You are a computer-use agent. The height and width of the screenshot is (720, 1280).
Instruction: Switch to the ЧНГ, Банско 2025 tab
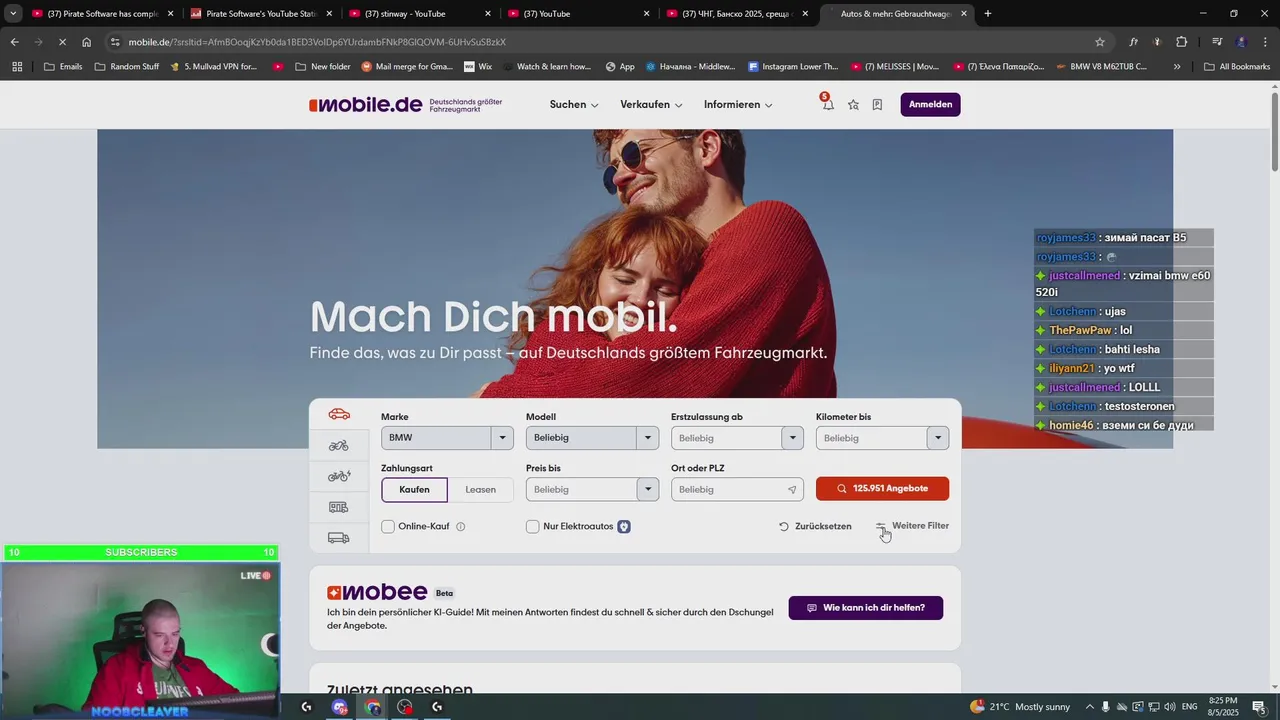[x=738, y=14]
